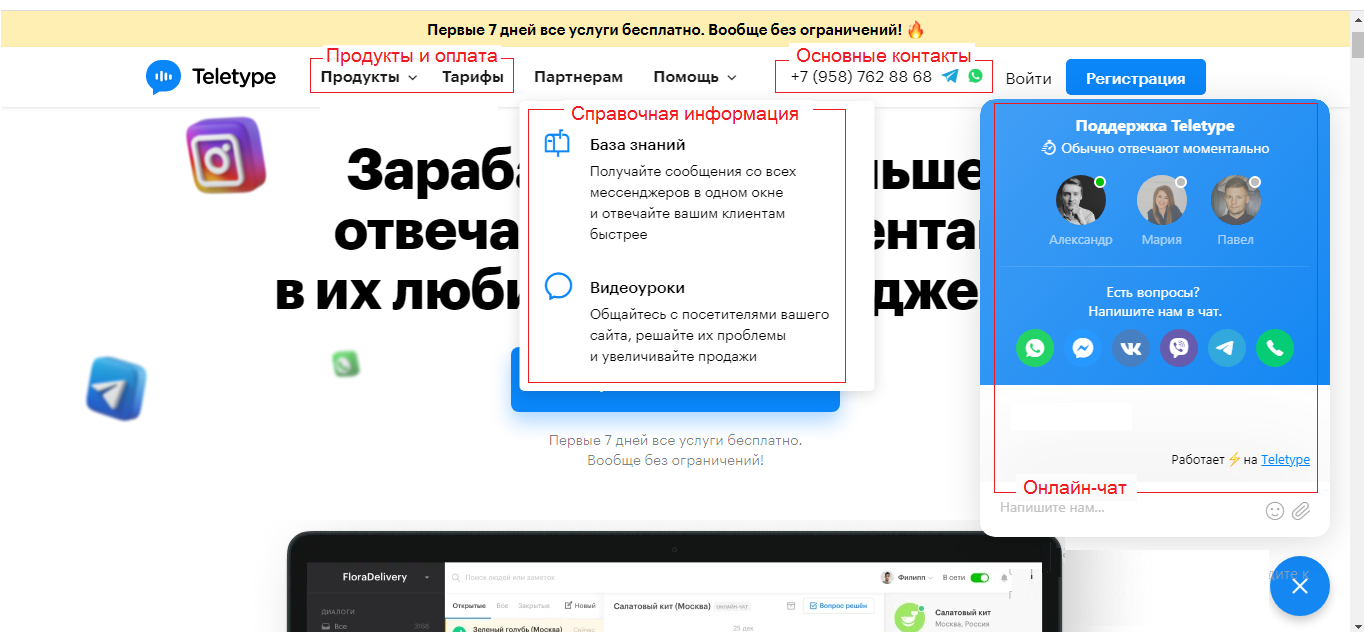
Task: Expand the Помощь dropdown menu
Action: click(695, 77)
